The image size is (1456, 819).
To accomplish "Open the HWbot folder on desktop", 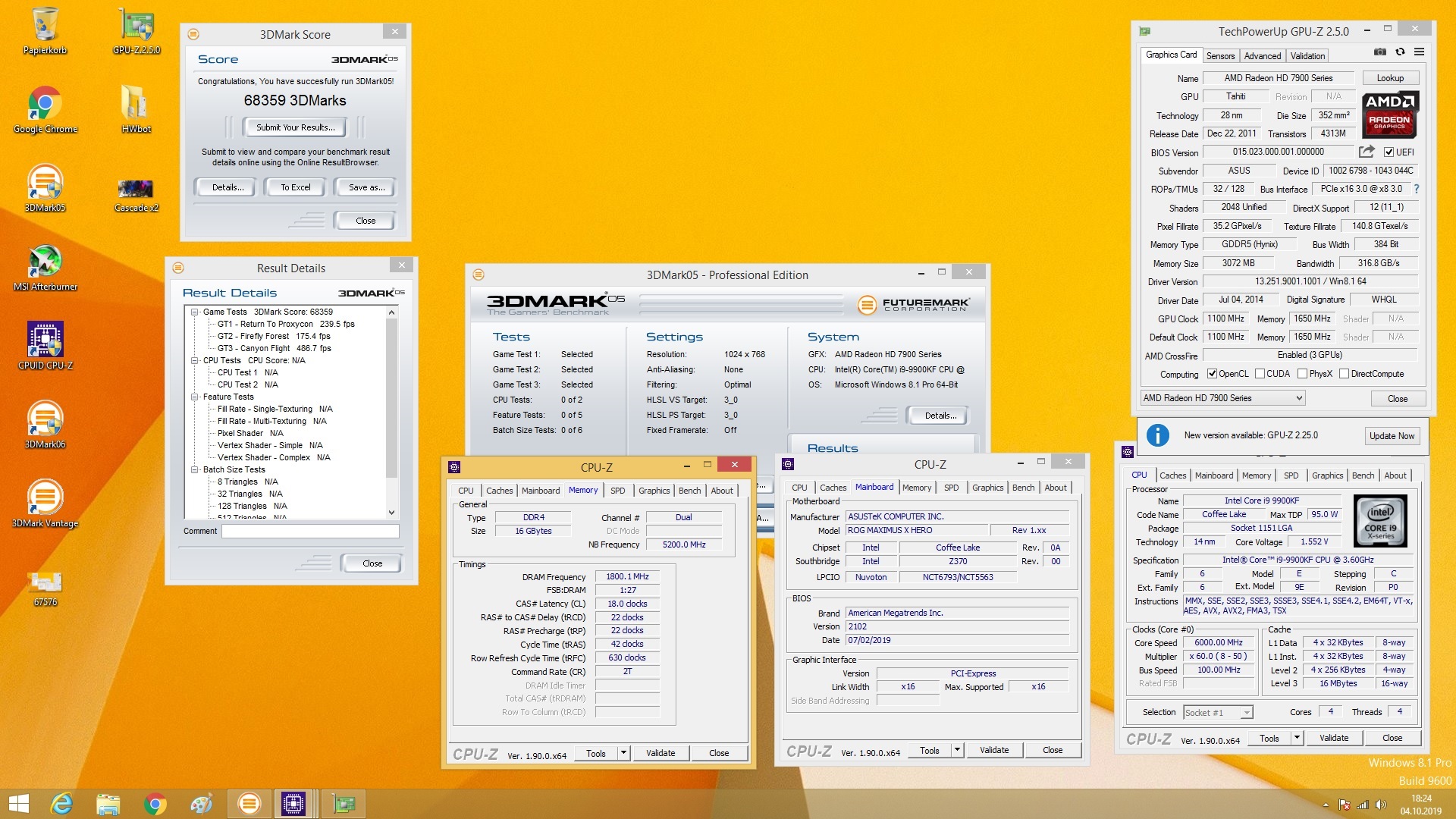I will [x=136, y=110].
